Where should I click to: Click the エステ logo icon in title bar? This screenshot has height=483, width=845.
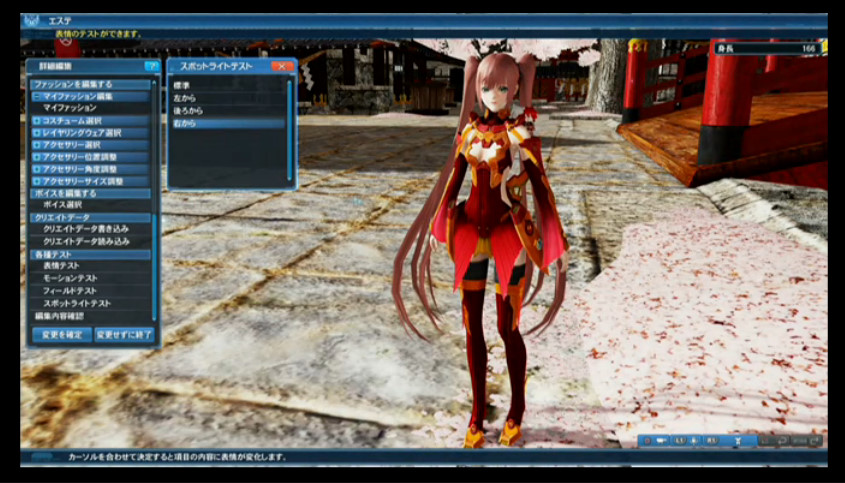tap(32, 21)
